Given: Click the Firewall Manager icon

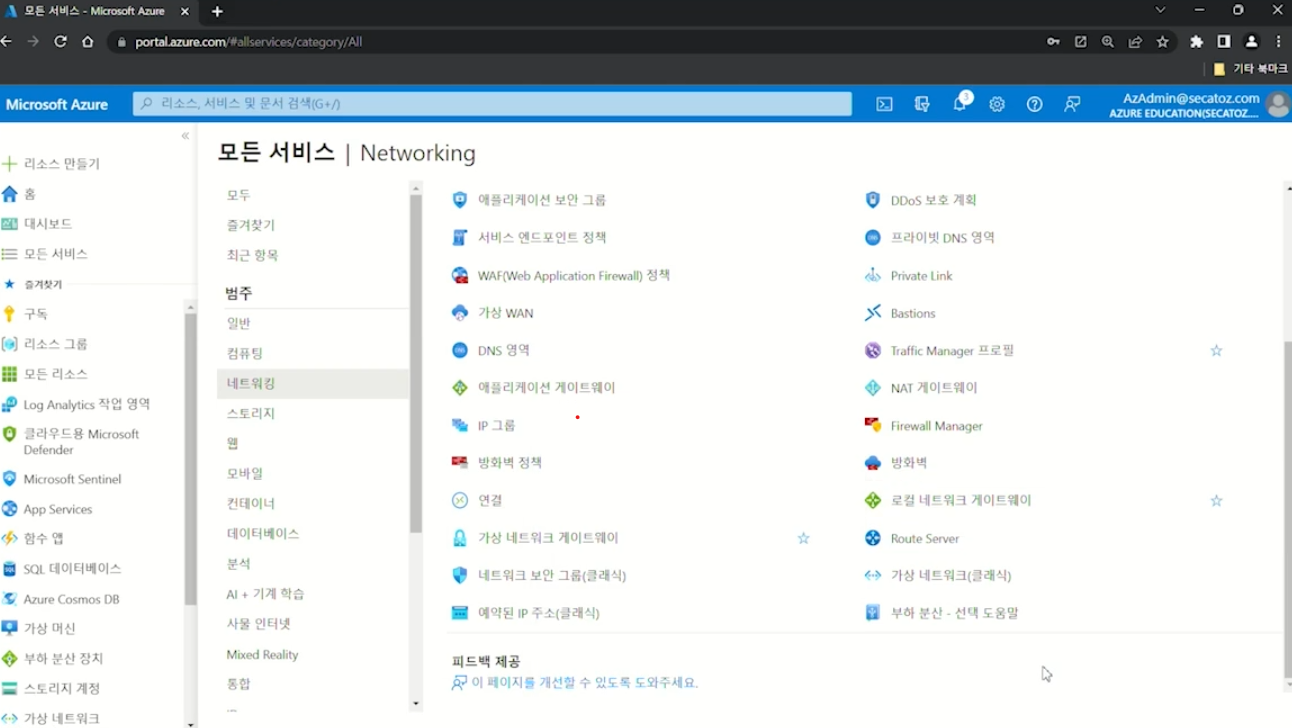Looking at the screenshot, I should pyautogui.click(x=873, y=425).
